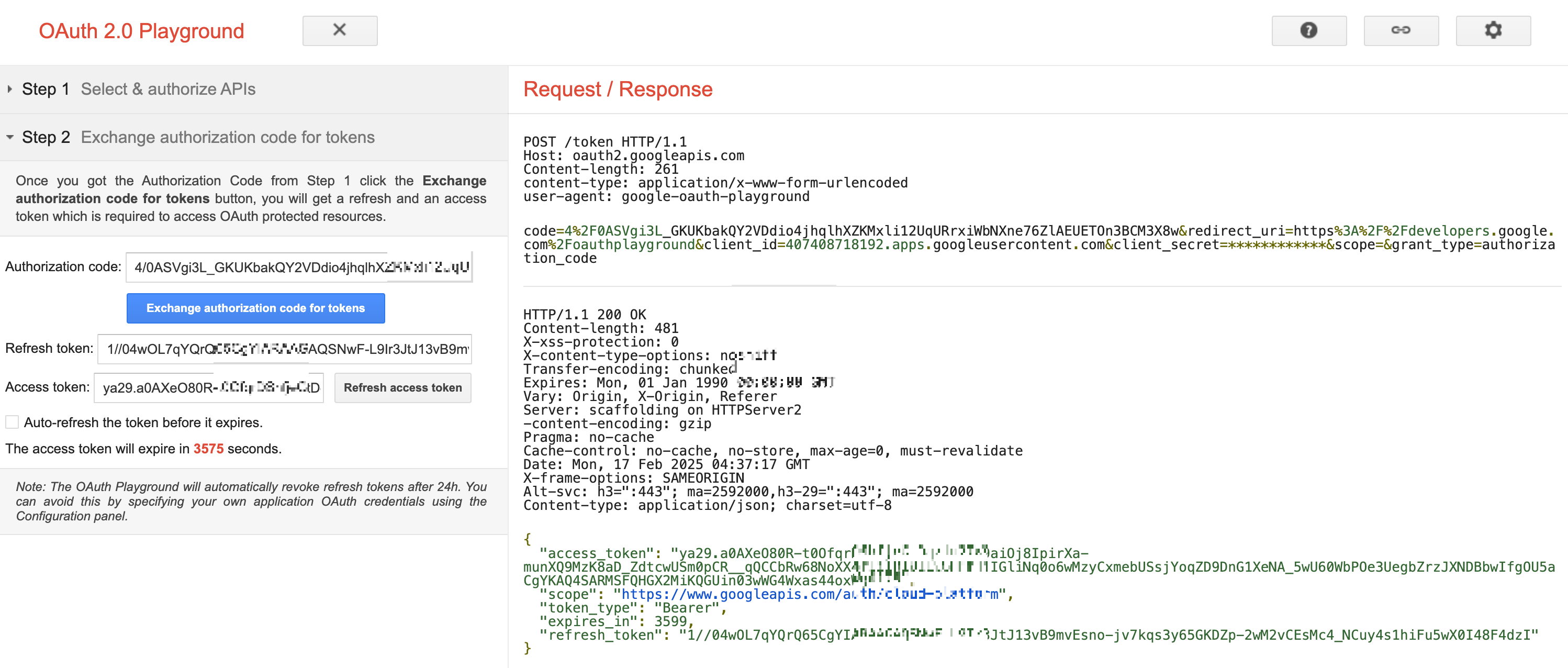Collapse the Step 2 disclosure arrow

click(x=10, y=137)
